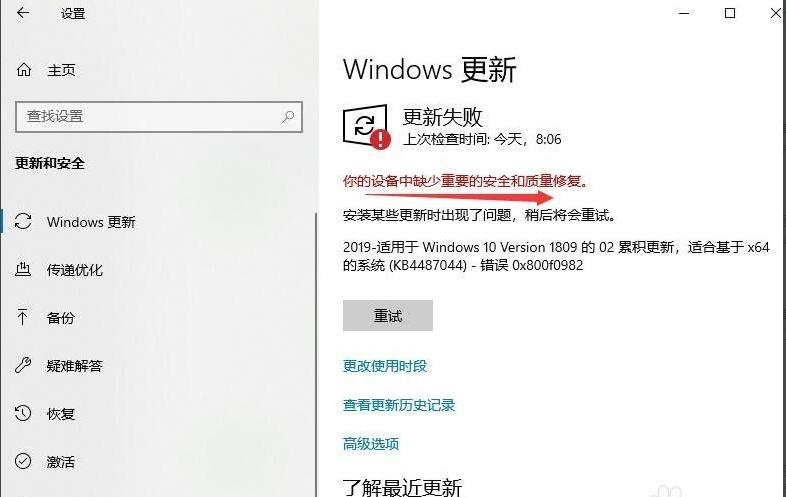Viewport: 786px width, 497px height.
Task: Open 查看更新历史记录 link
Action: (399, 405)
